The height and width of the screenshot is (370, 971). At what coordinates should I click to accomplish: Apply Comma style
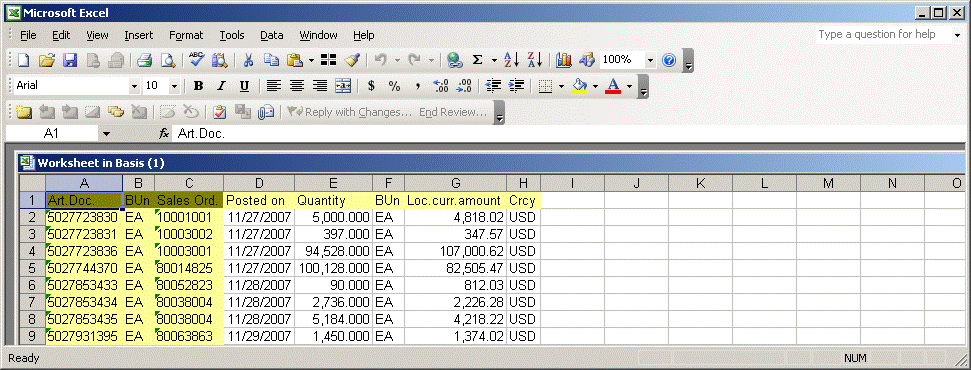417,86
